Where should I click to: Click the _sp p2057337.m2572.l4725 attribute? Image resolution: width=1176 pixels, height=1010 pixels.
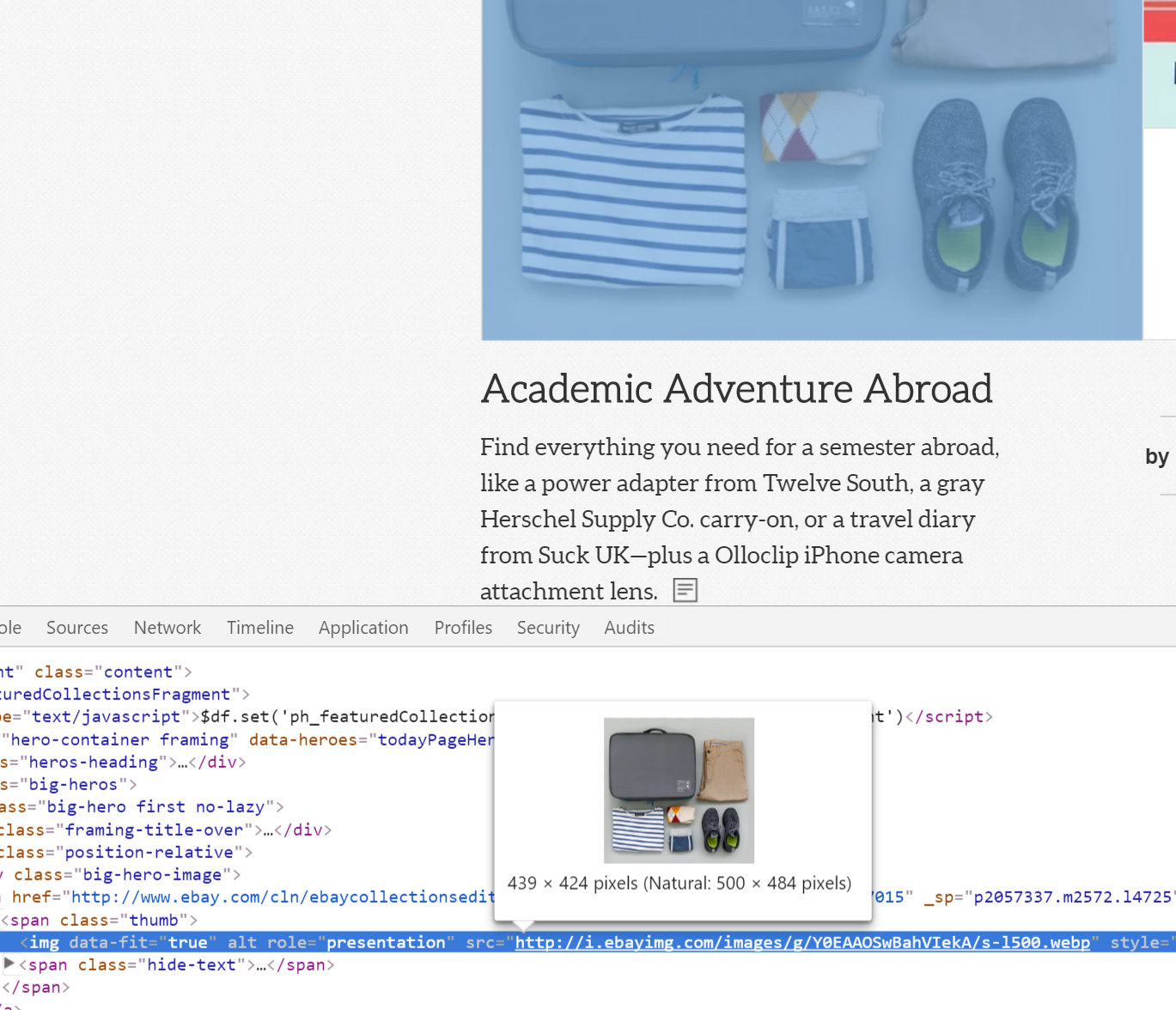pyautogui.click(x=1050, y=897)
